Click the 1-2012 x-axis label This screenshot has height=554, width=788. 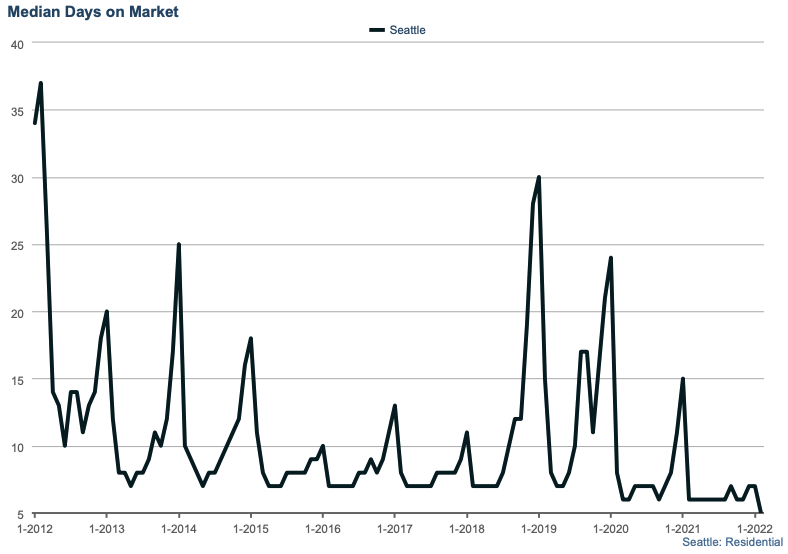(35, 528)
